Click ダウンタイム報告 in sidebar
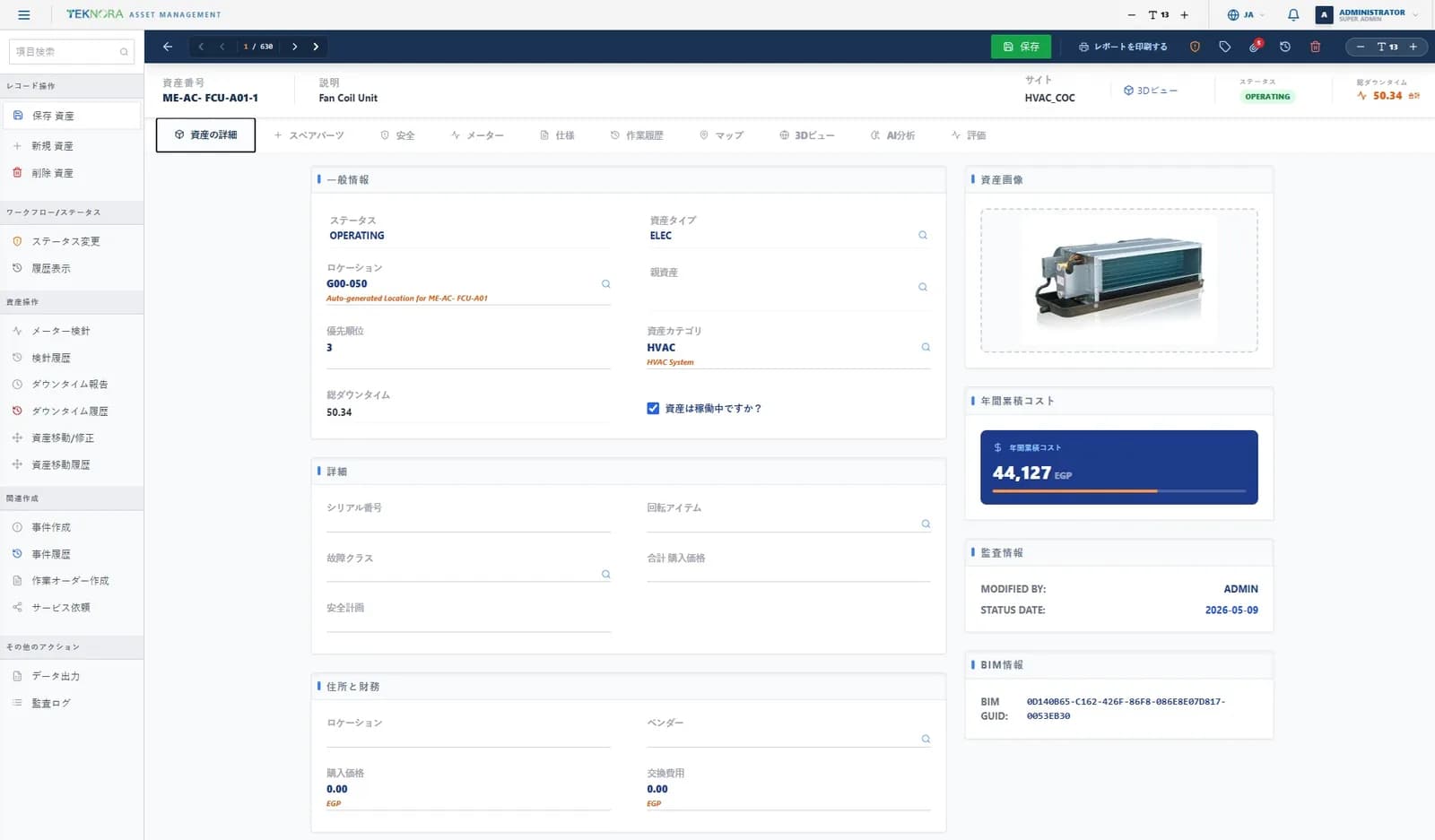The image size is (1435, 840). point(72,384)
